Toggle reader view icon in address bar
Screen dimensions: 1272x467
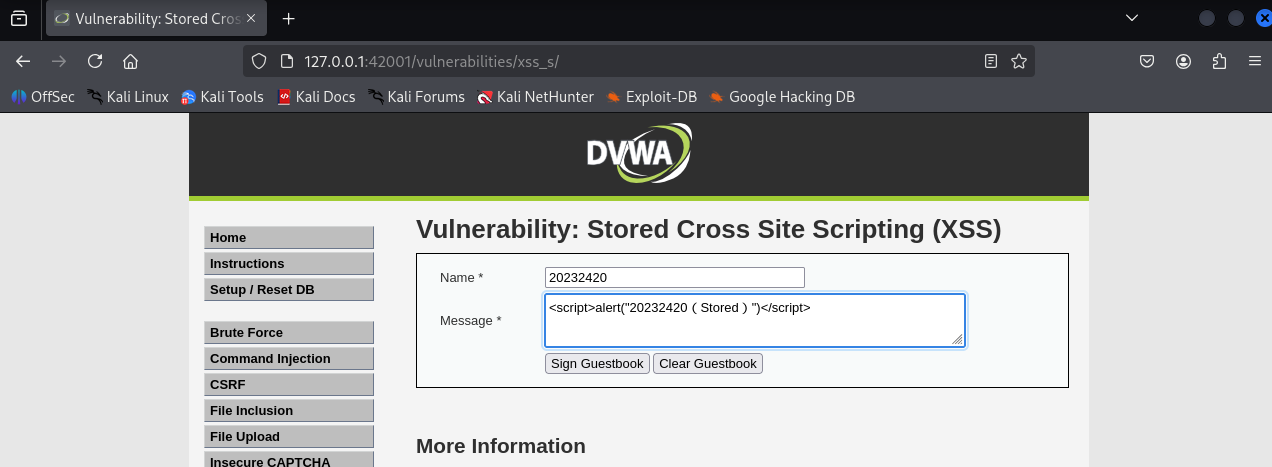click(991, 61)
